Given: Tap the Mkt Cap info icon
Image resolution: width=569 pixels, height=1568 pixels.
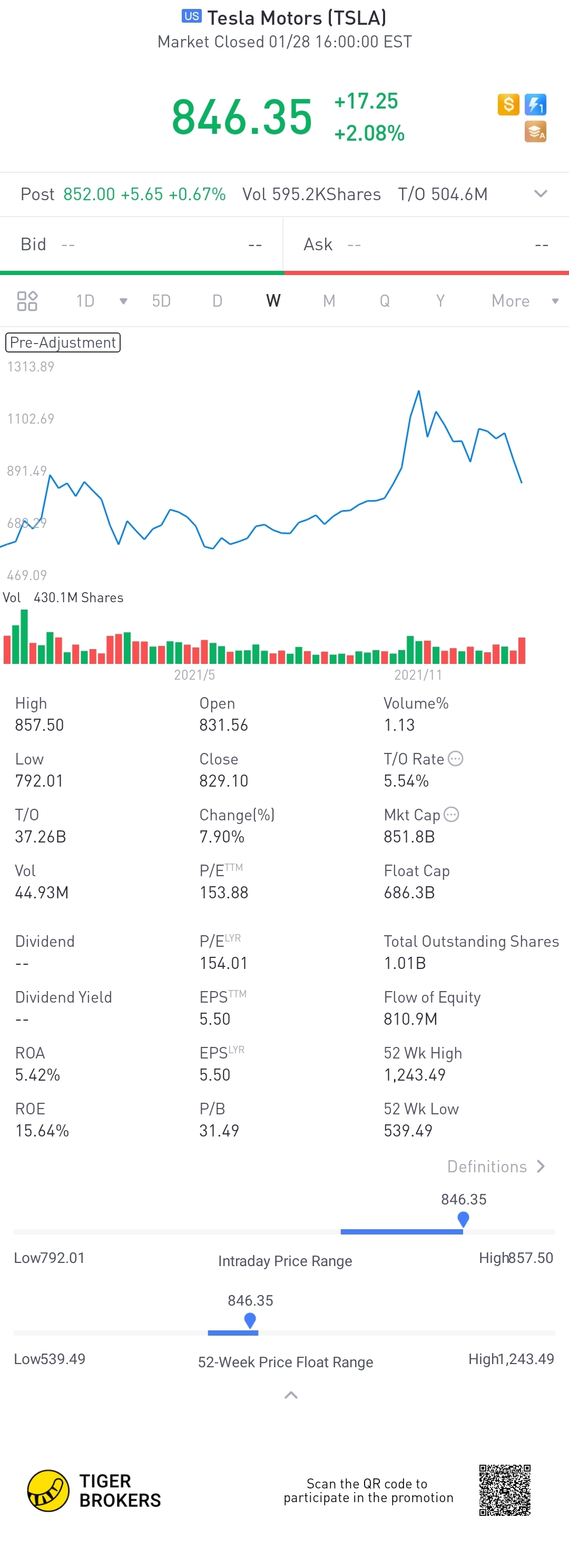Looking at the screenshot, I should (x=452, y=815).
